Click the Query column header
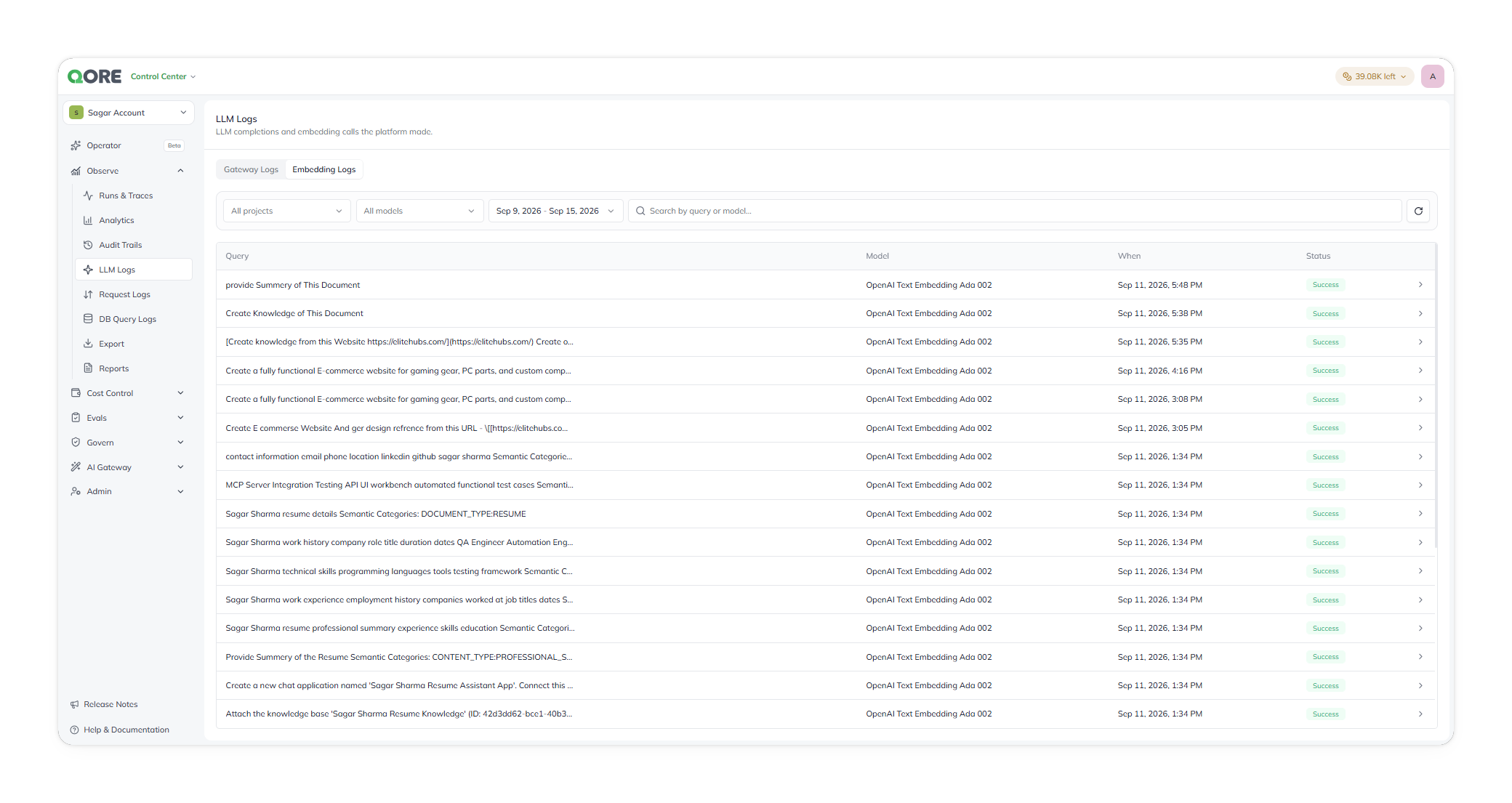The width and height of the screenshot is (1512, 803). [237, 256]
